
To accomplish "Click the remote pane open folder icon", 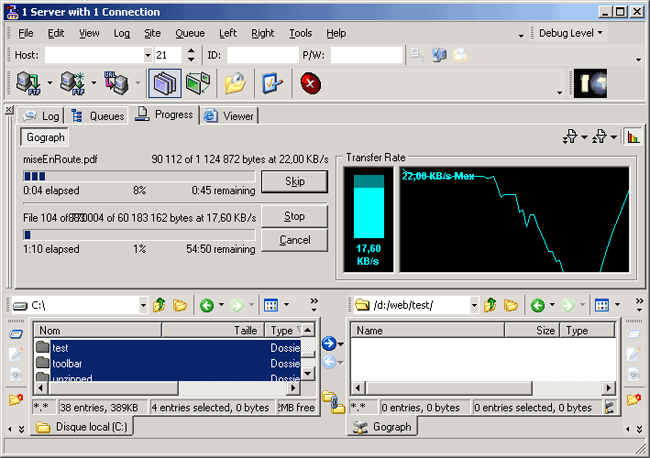I will click(511, 305).
